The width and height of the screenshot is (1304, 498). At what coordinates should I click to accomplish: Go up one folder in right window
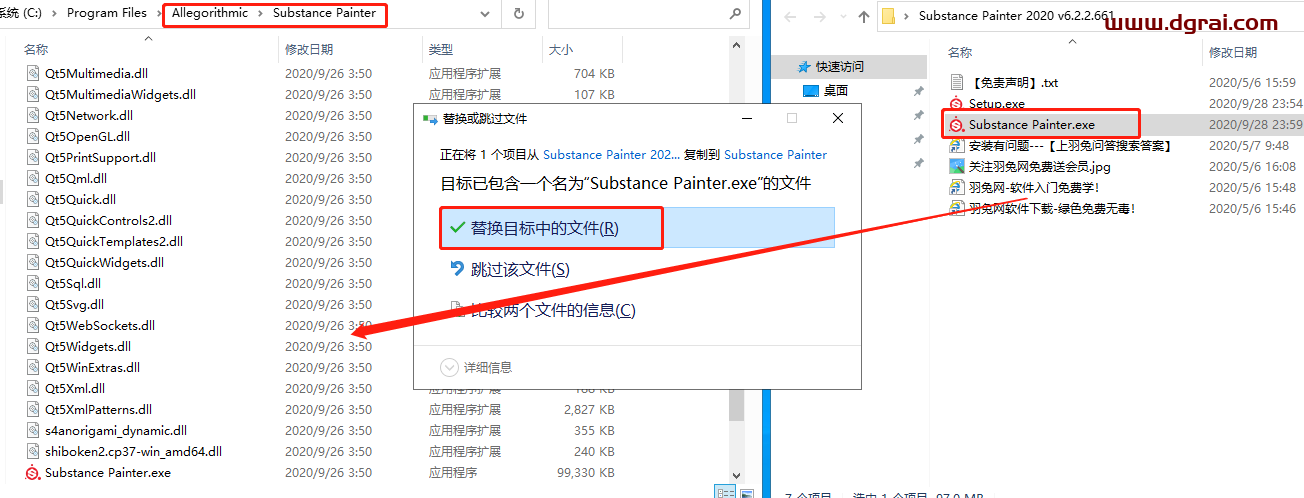(864, 16)
